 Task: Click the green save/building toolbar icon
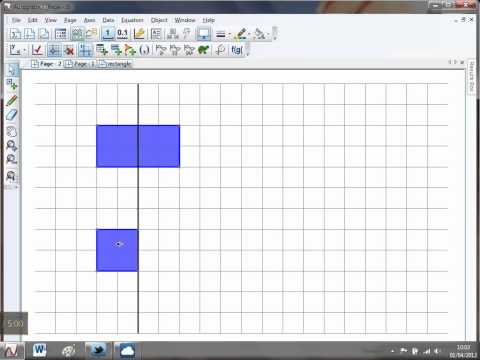77,34
